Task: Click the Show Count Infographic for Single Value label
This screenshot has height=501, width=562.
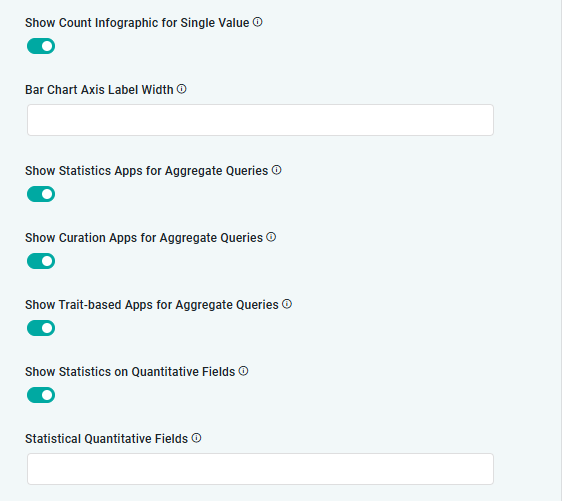Action: coord(137,23)
